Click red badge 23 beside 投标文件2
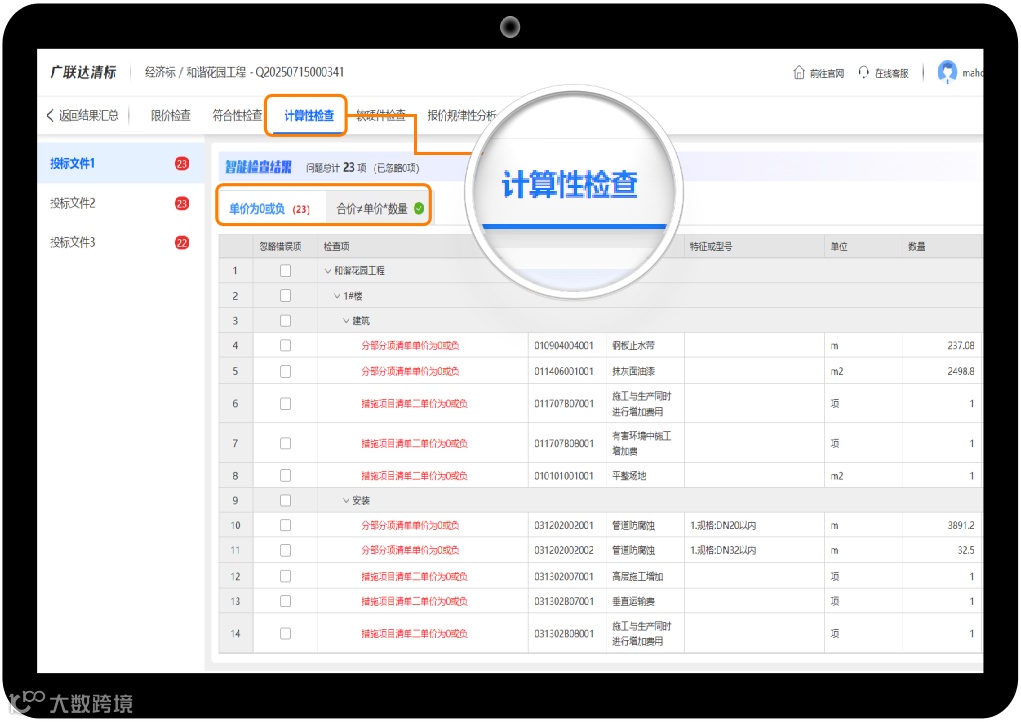Screen dimensions: 1021x722 point(182,203)
